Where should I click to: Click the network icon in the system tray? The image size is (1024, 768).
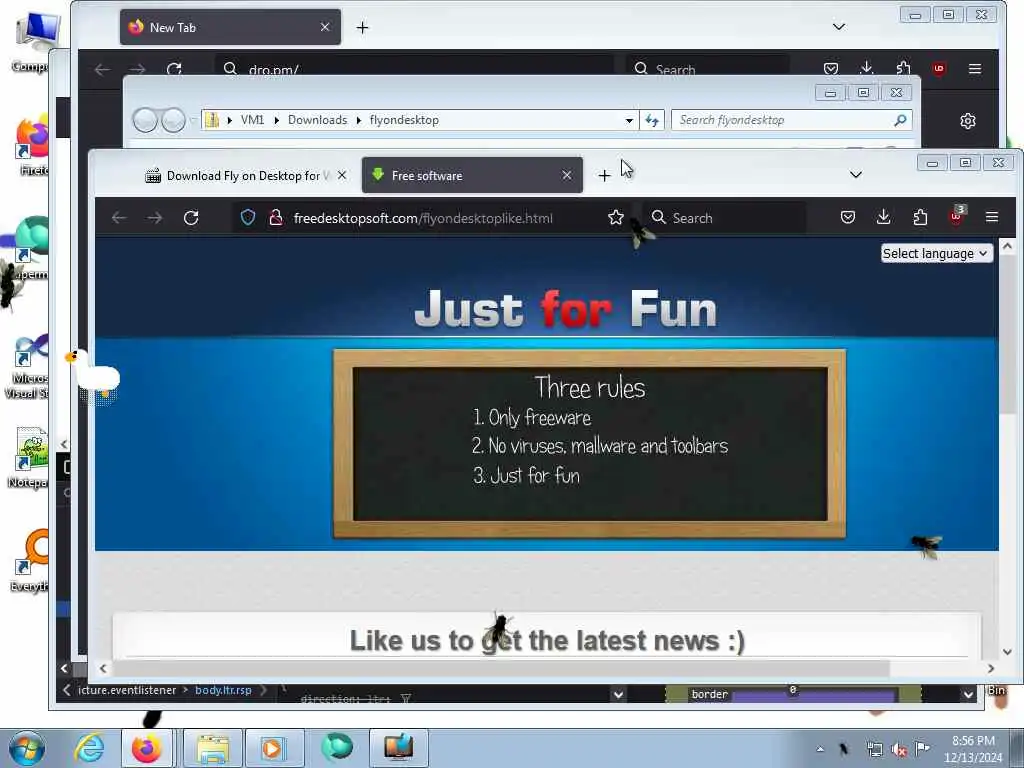874,750
